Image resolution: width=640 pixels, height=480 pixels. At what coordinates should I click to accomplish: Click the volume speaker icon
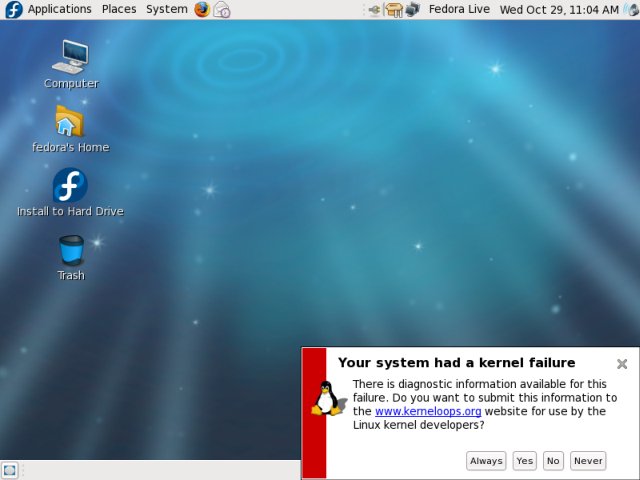[x=631, y=10]
